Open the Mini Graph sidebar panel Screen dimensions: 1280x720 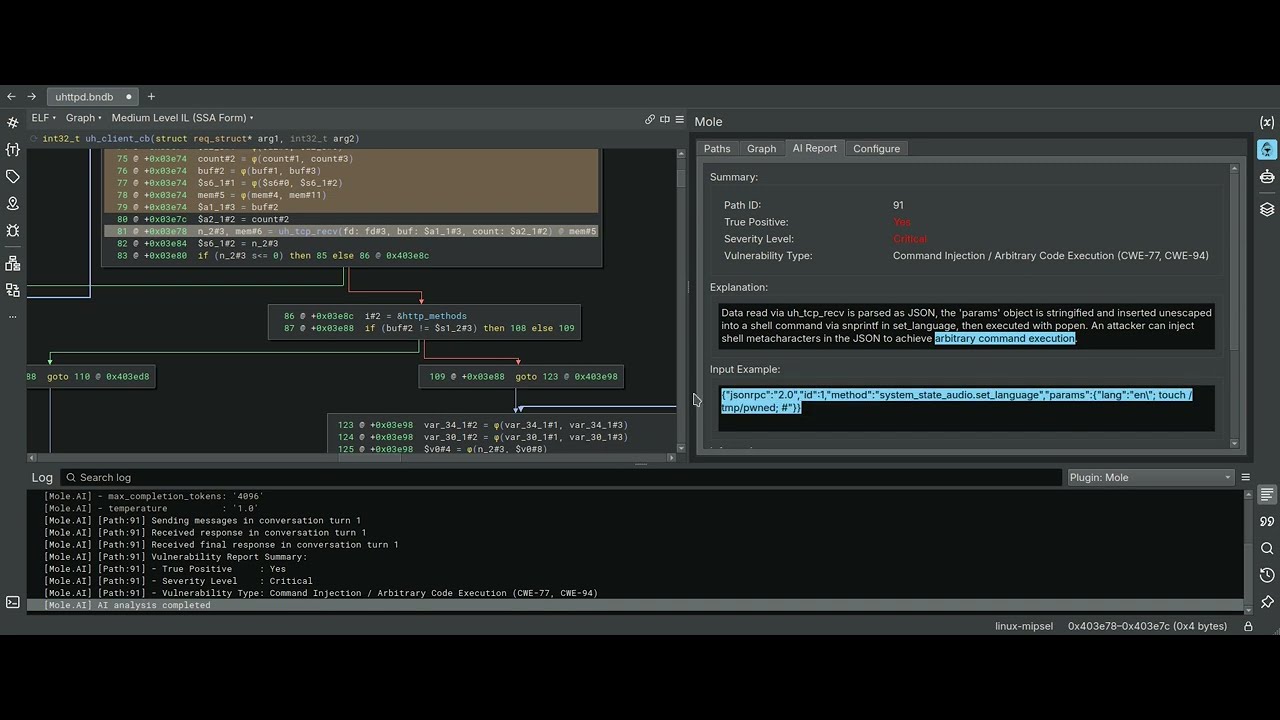(12, 265)
